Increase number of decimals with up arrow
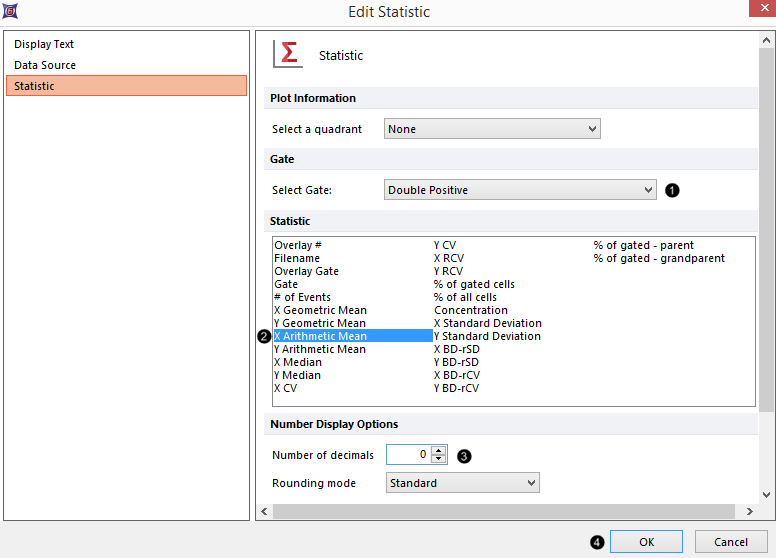Image resolution: width=776 pixels, height=558 pixels. [438, 450]
